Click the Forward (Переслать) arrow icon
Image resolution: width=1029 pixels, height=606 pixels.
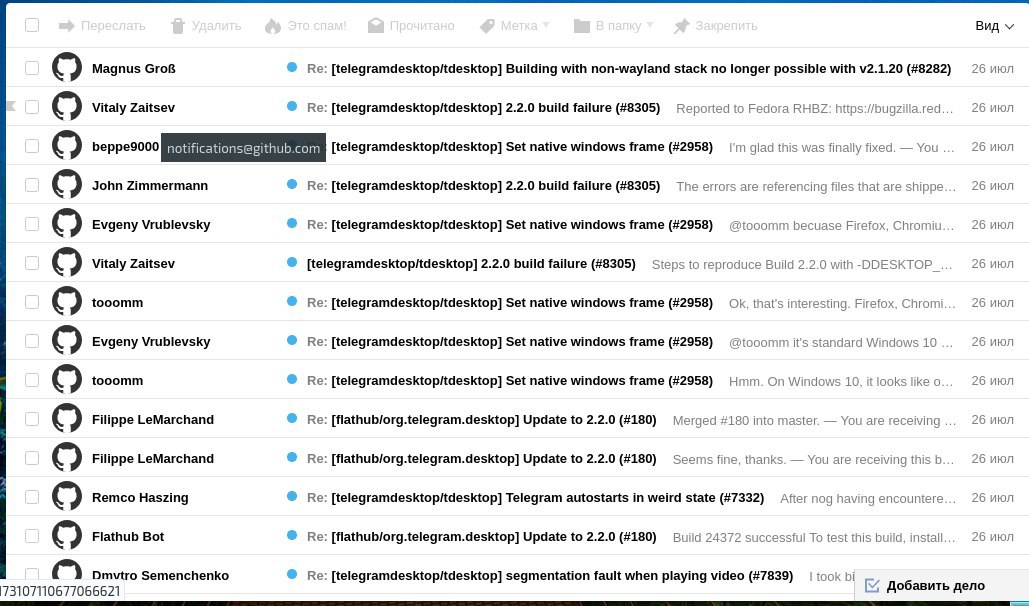(x=66, y=26)
